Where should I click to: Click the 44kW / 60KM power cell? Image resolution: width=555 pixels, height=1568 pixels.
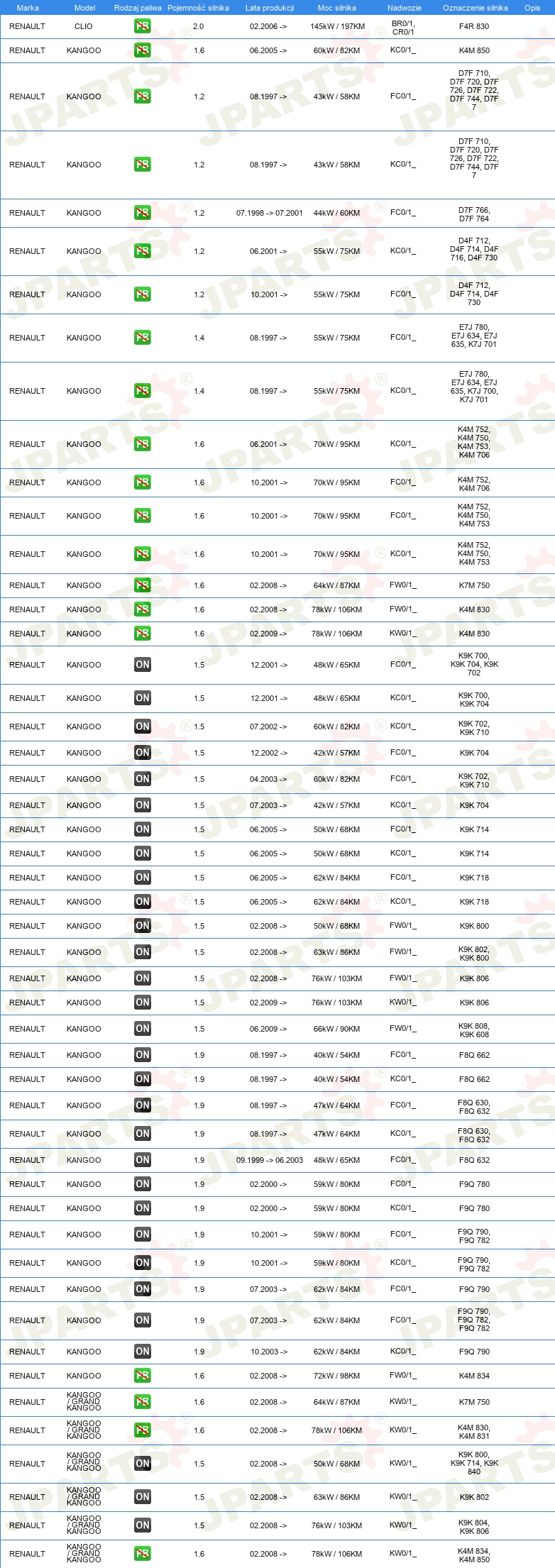coord(337,213)
